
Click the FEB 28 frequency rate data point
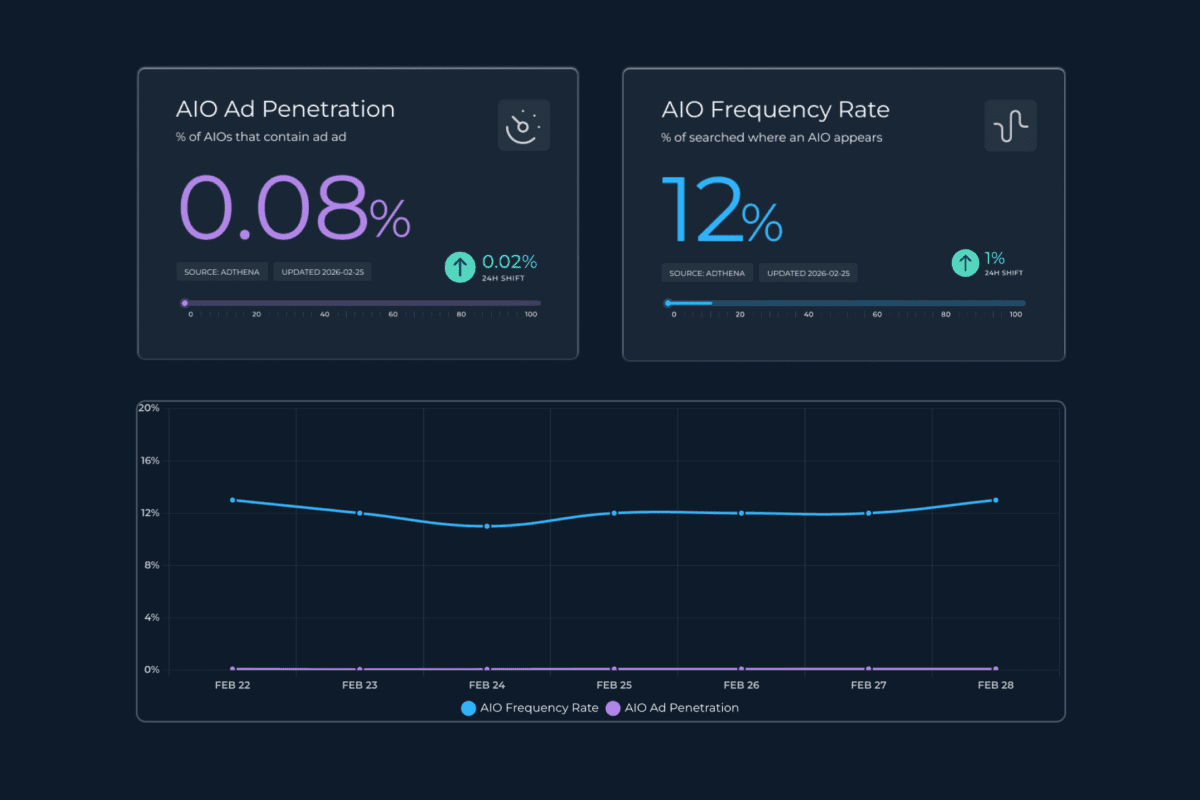pos(994,500)
